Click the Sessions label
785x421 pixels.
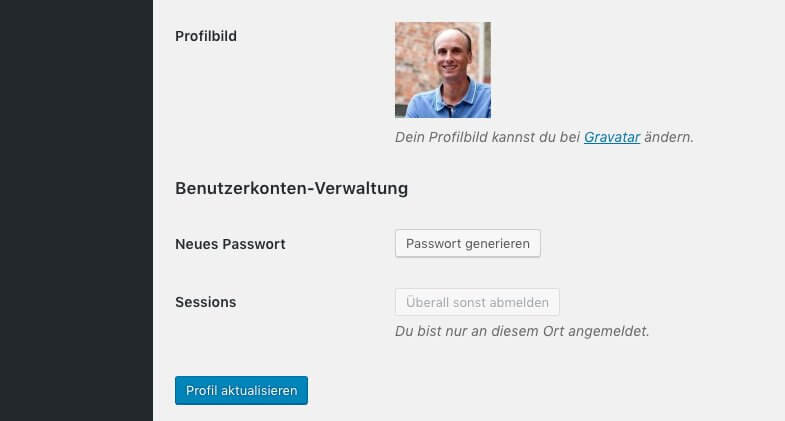click(206, 302)
